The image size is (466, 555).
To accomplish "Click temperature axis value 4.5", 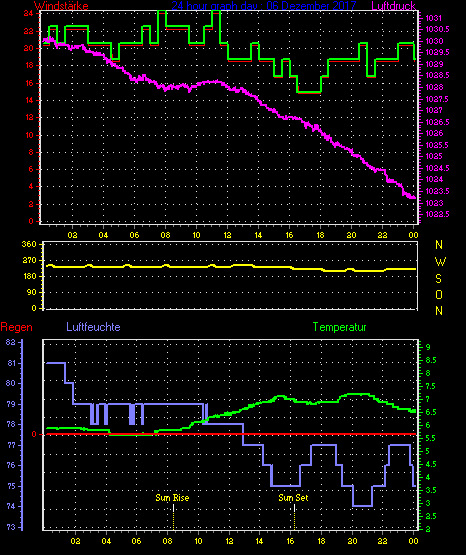I will pos(431,464).
